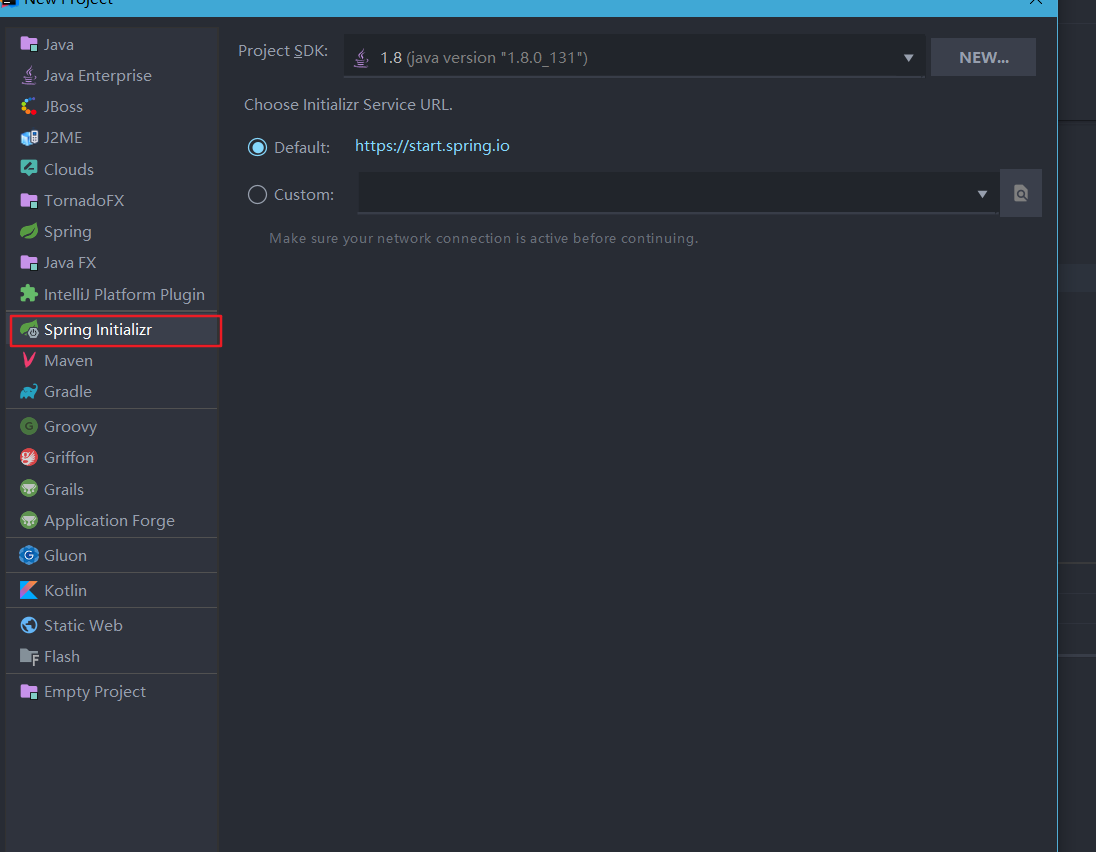The image size is (1096, 852).
Task: Select the Java project type label
Action: 59,45
